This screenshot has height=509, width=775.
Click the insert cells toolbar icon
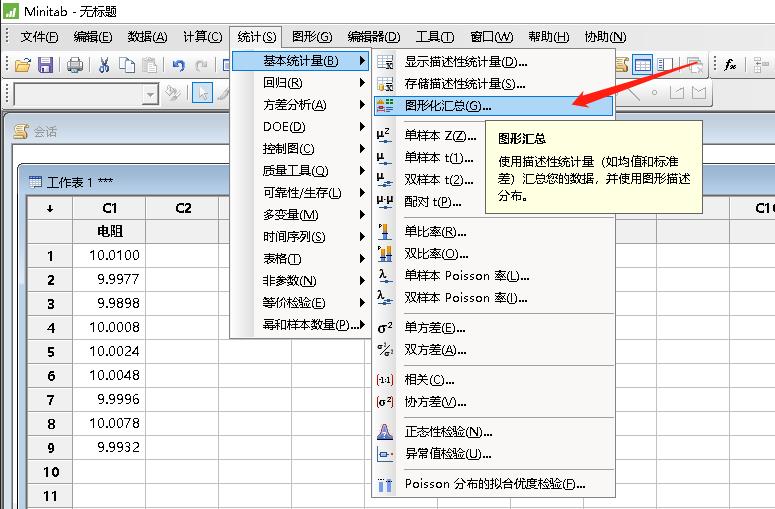coord(762,65)
